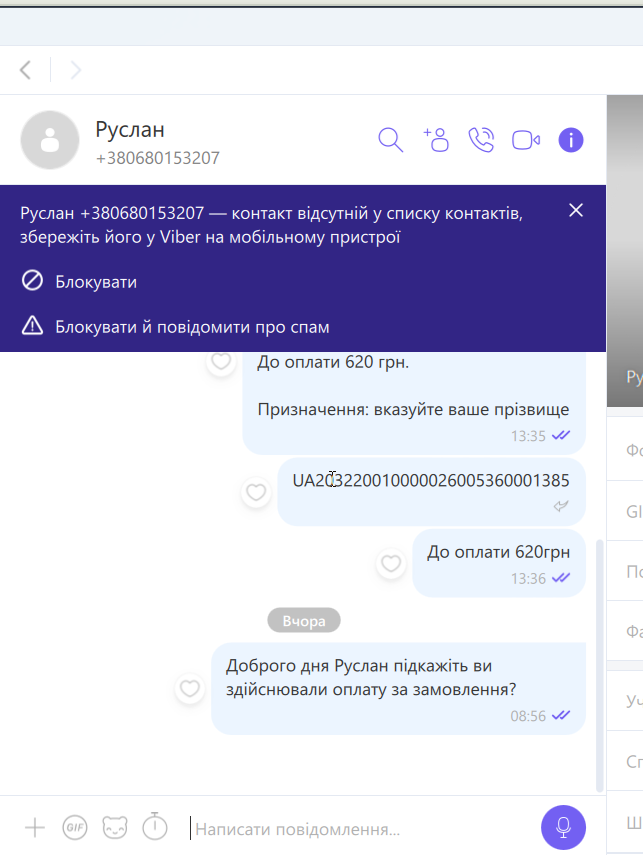Click Блокувати й повідомити про спам
643x855 pixels.
pyautogui.click(x=175, y=326)
